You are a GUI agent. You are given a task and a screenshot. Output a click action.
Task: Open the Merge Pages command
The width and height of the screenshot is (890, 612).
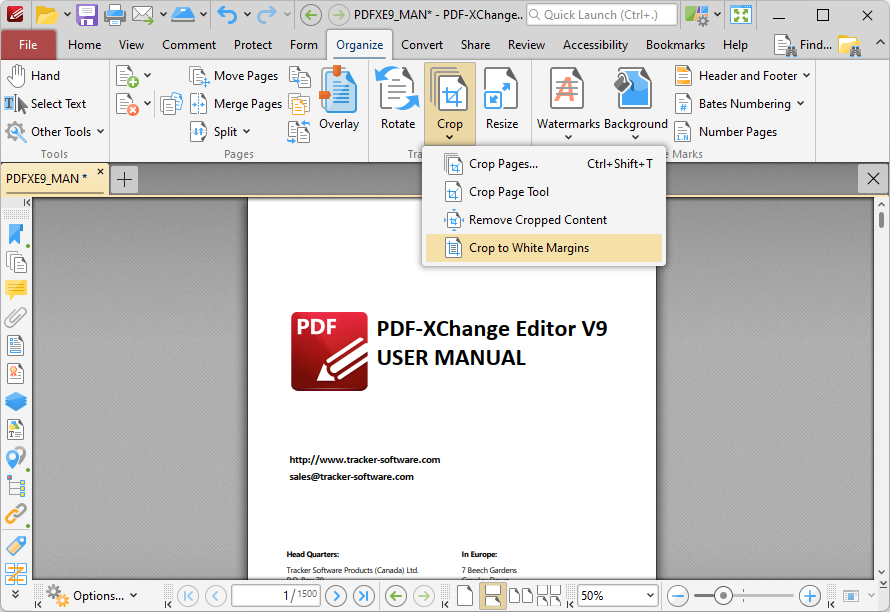236,104
